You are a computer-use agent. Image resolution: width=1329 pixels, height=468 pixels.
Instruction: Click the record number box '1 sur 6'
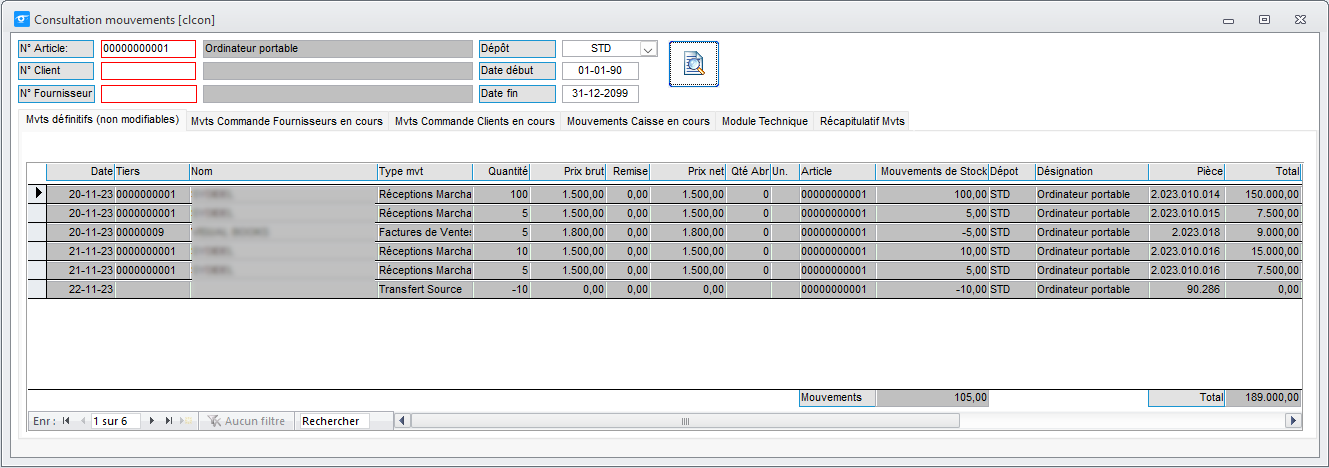pyautogui.click(x=115, y=421)
